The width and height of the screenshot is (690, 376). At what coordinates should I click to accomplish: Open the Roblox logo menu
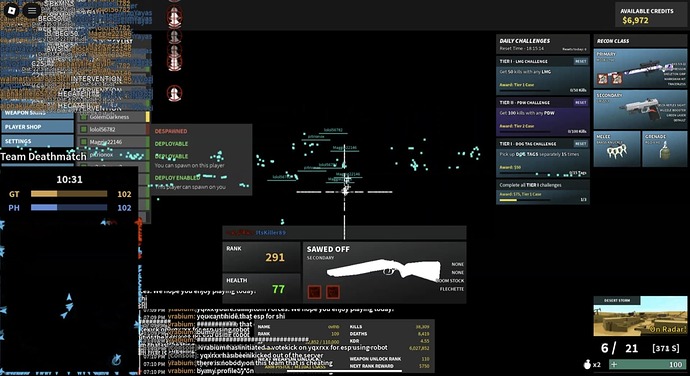[11, 10]
